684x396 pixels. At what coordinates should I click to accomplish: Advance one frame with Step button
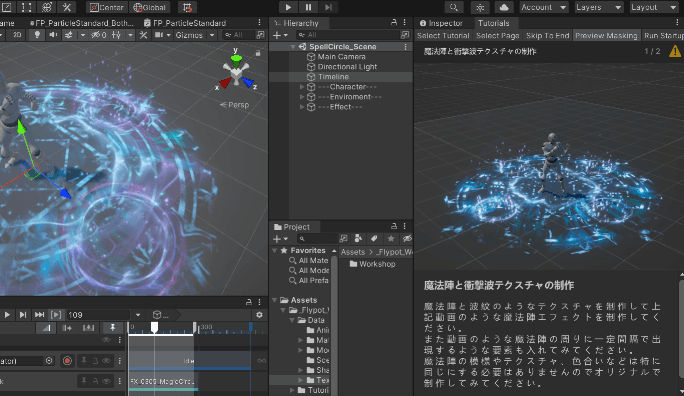coord(328,7)
